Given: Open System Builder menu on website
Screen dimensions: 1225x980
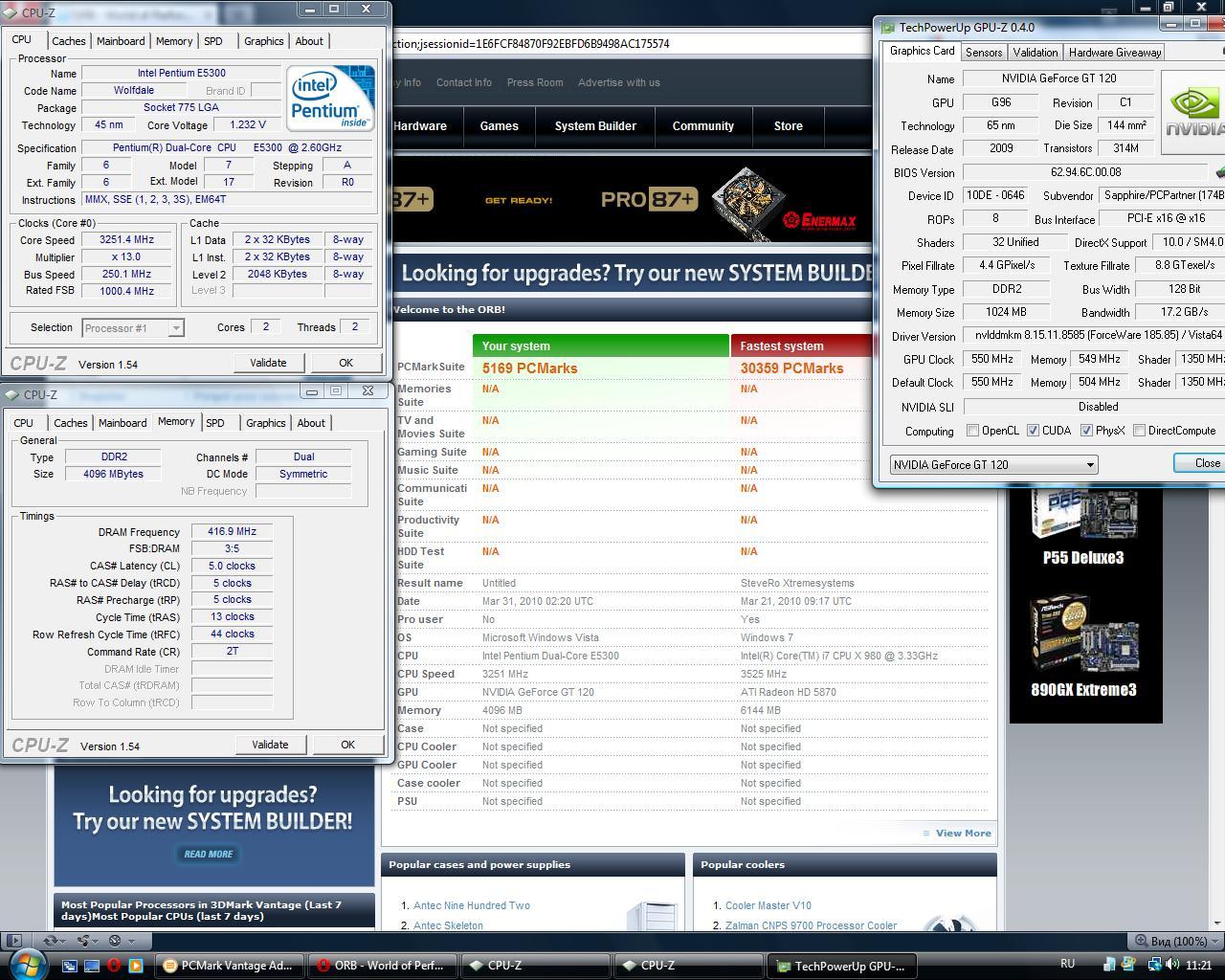Looking at the screenshot, I should 595,126.
